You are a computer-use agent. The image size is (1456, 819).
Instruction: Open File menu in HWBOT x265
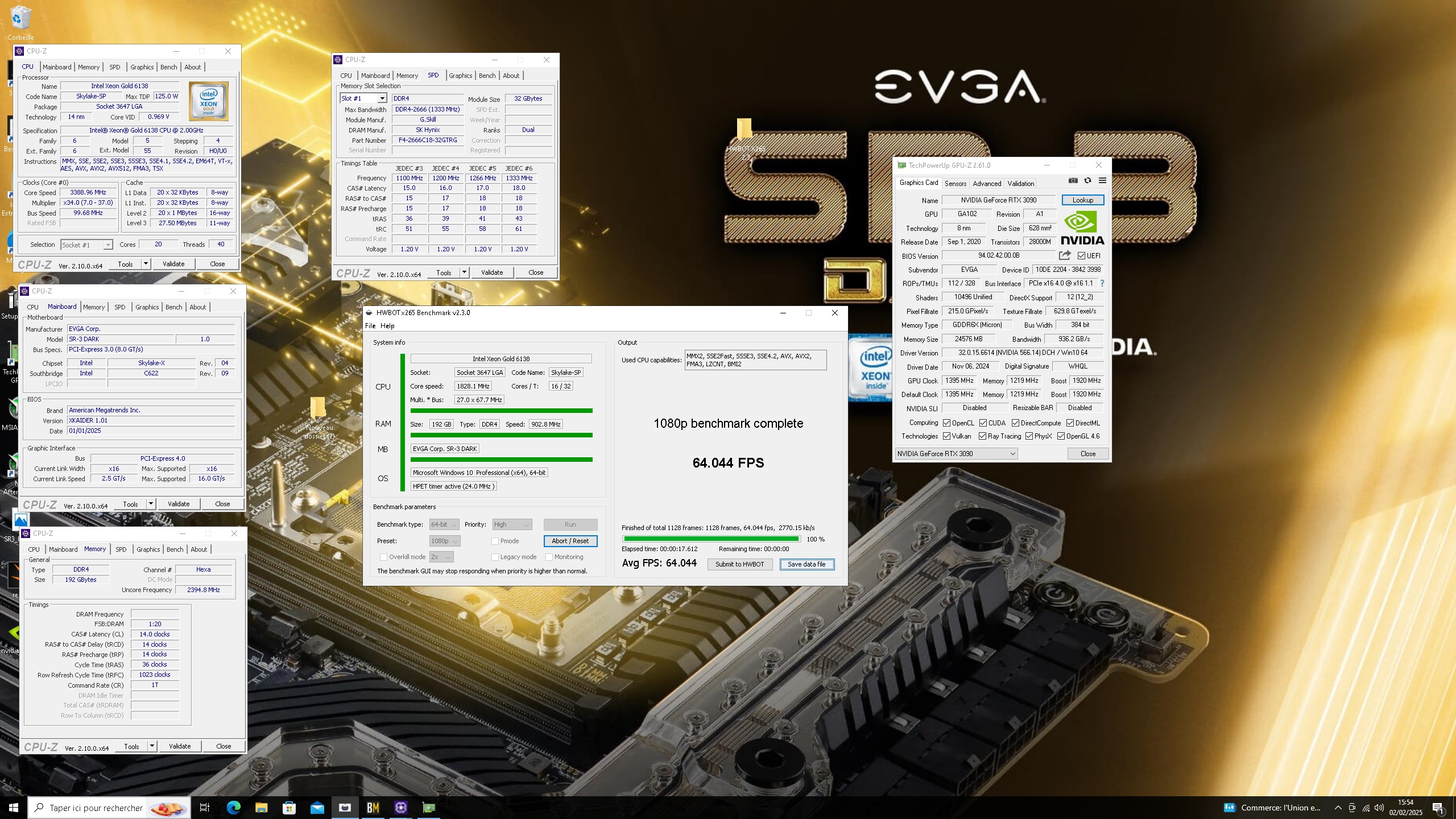[x=370, y=326]
